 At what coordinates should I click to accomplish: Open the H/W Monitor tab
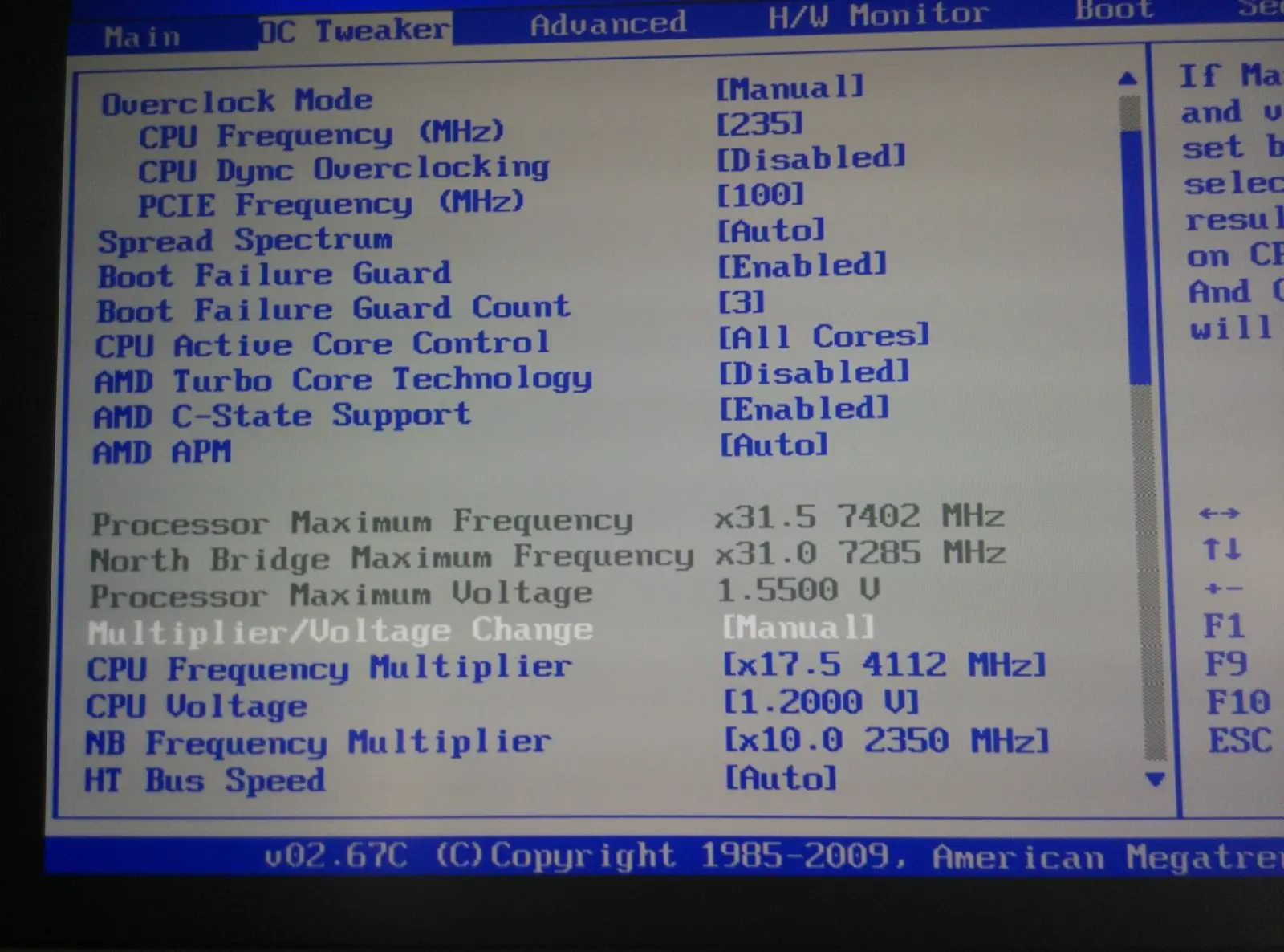tap(878, 16)
